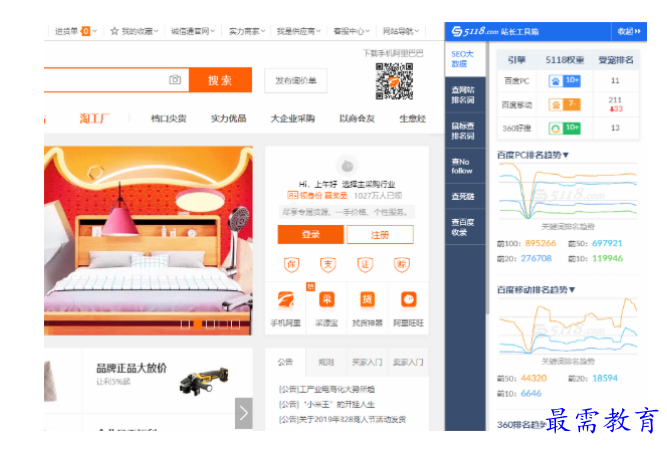667x452 pixels.
Task: Expand the 诚信通官网 menu
Action: (x=193, y=31)
